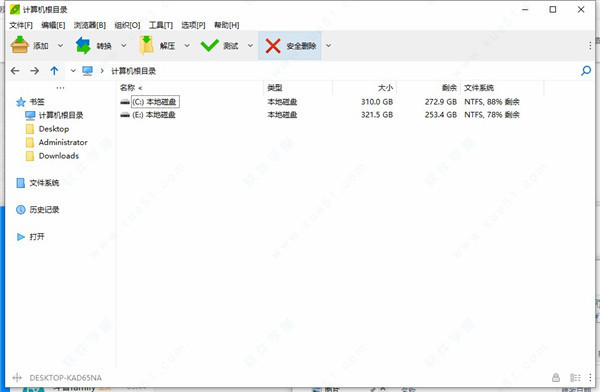
Task: Click the 310.0 GB size cell
Action: tap(377, 102)
